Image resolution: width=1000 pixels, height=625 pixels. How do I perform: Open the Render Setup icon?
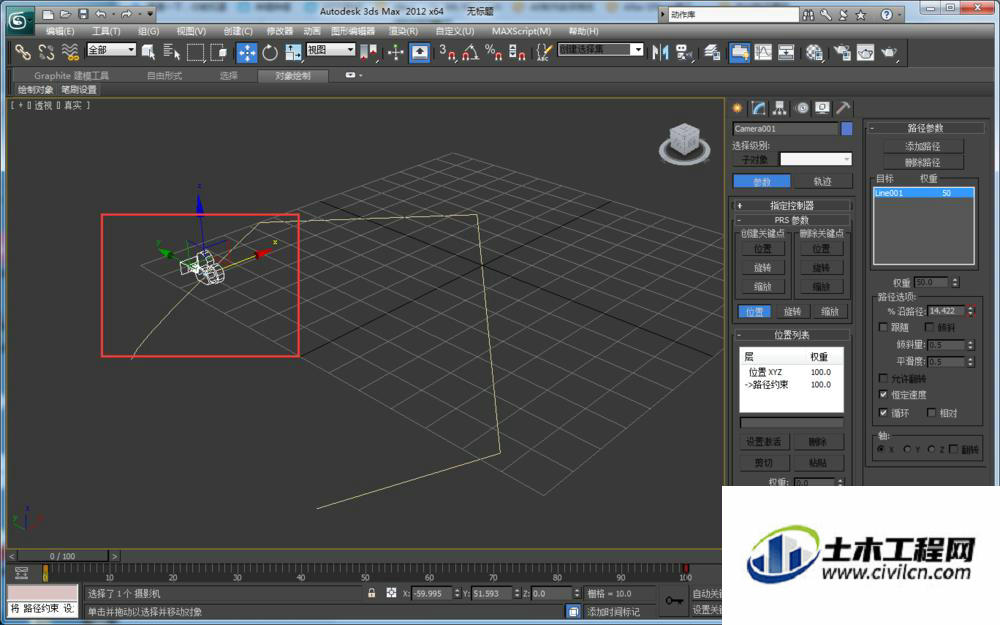pos(842,52)
